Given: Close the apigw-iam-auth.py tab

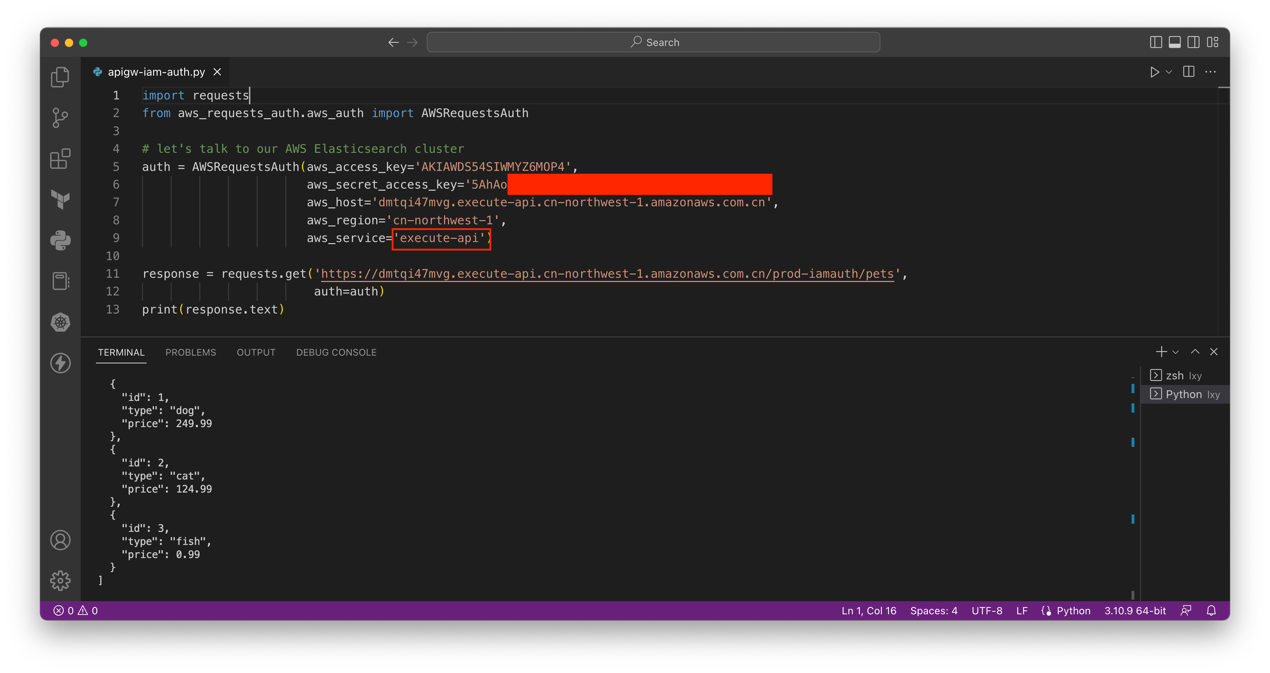Looking at the screenshot, I should (x=217, y=72).
